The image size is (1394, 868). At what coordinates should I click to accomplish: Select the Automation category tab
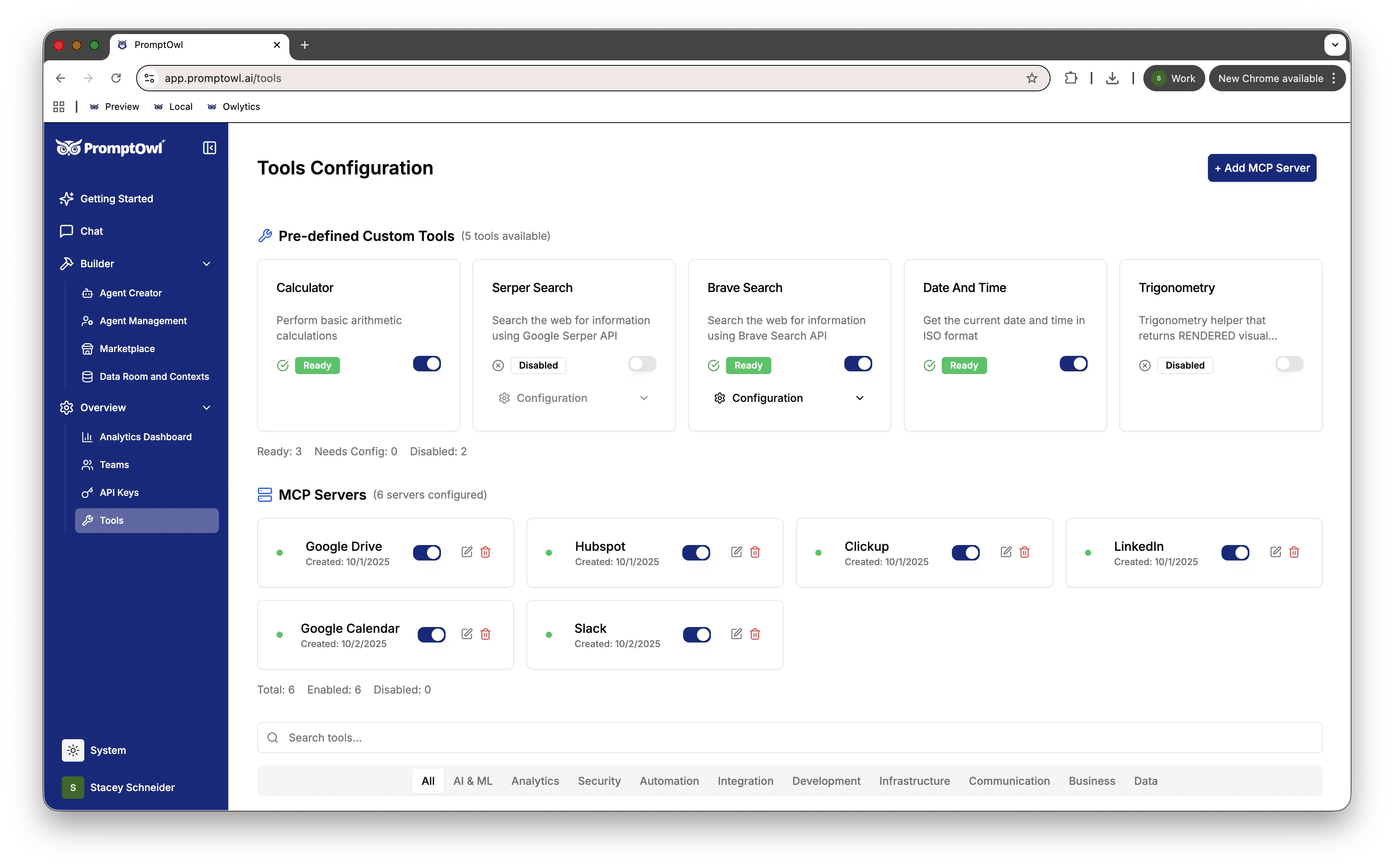pyautogui.click(x=669, y=781)
